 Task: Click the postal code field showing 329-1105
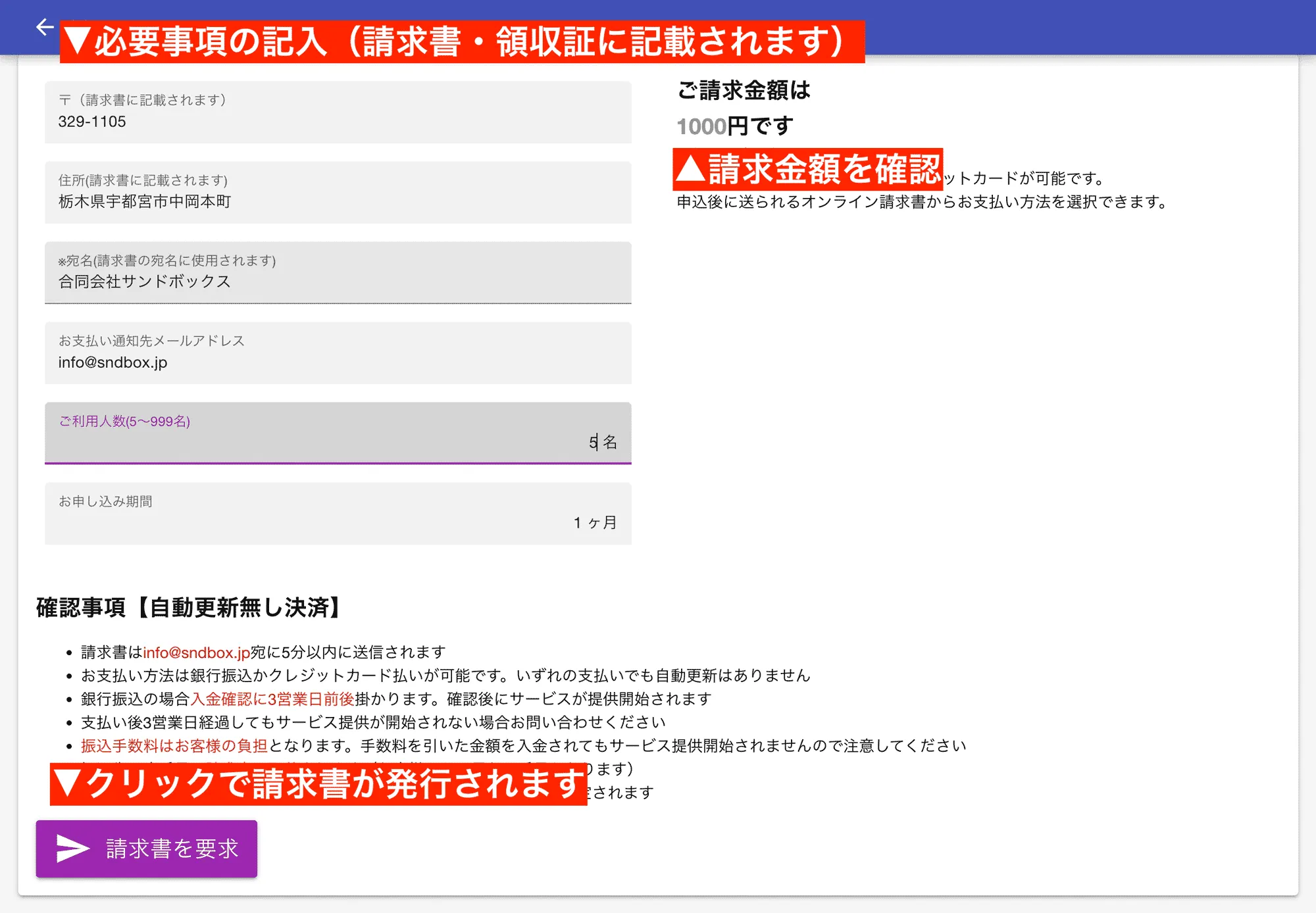(337, 112)
